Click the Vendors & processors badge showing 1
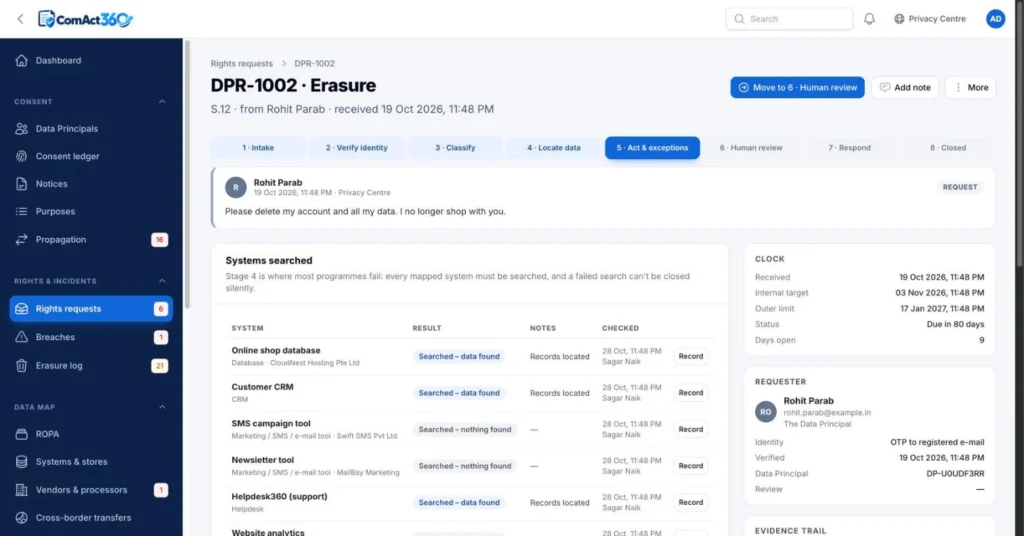1024x536 pixels. (161, 490)
